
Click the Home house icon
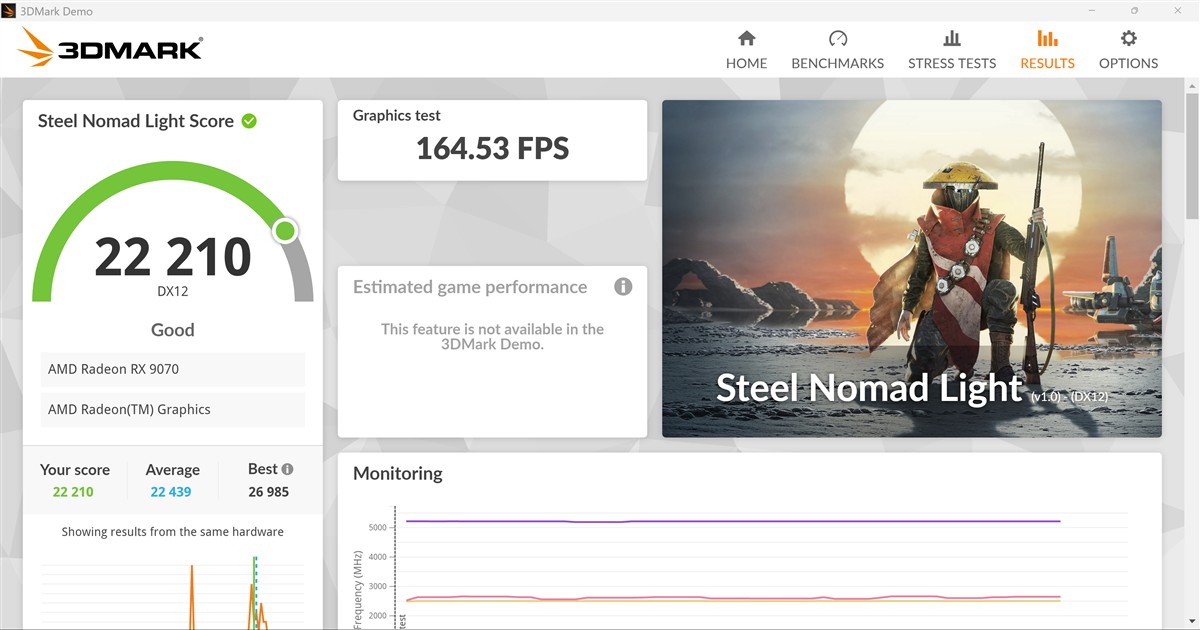point(746,39)
